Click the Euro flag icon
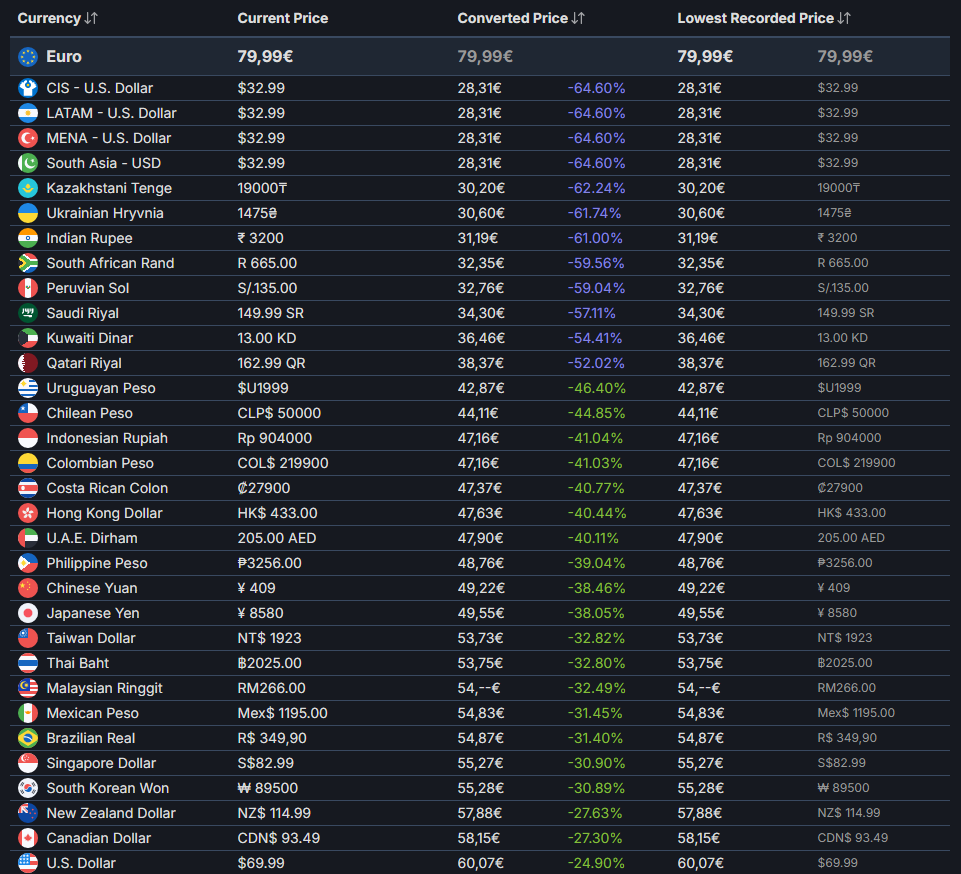 tap(28, 56)
